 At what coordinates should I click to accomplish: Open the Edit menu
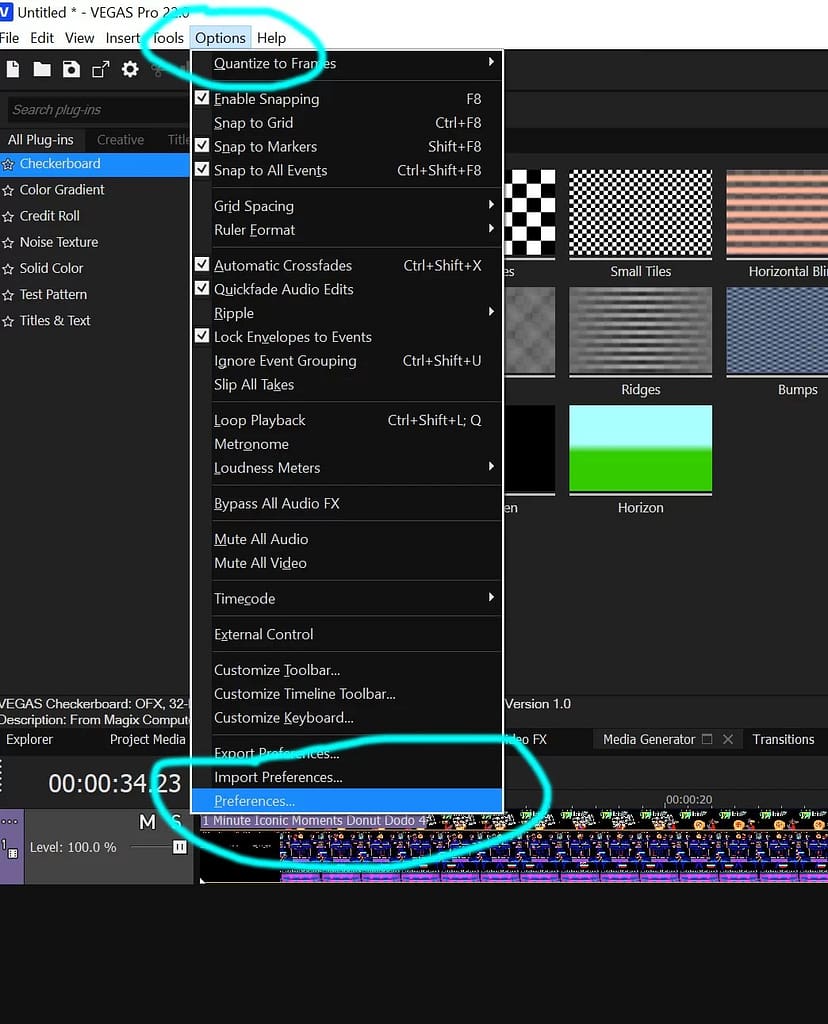pyautogui.click(x=42, y=38)
